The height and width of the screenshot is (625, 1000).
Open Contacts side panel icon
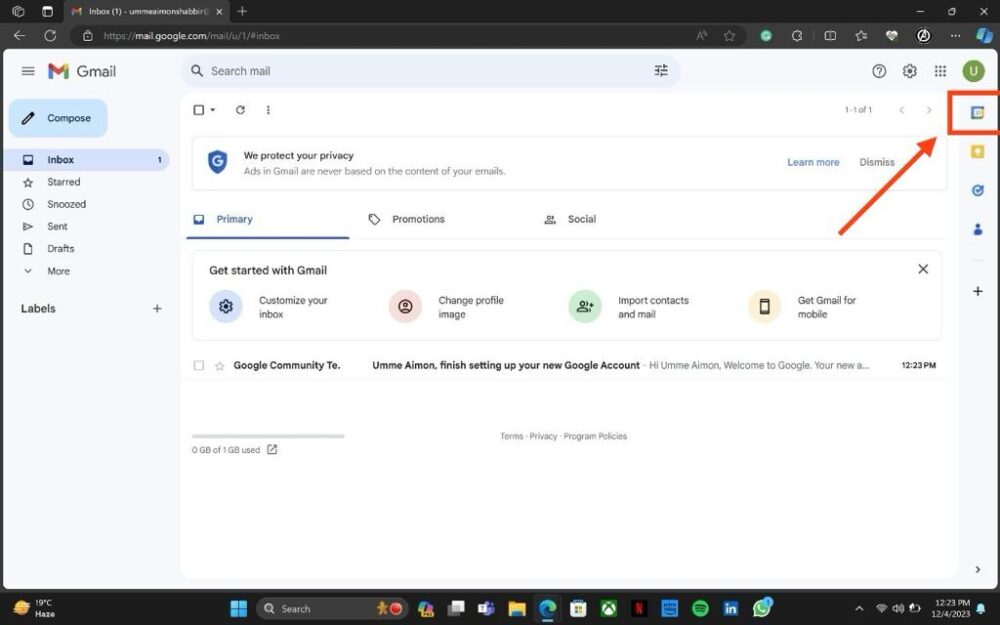click(977, 229)
